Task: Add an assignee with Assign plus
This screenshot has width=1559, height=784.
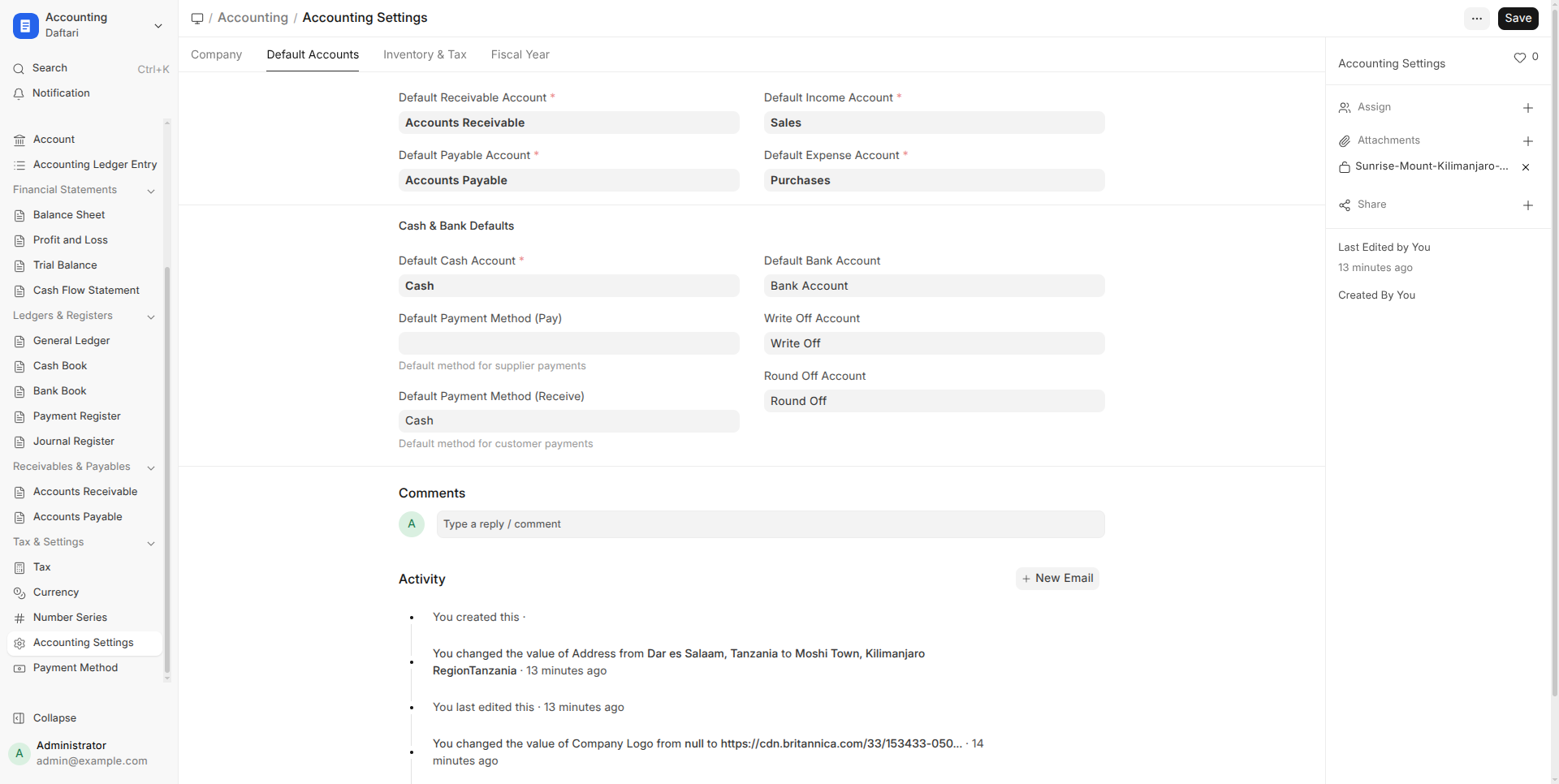Action: [x=1527, y=108]
